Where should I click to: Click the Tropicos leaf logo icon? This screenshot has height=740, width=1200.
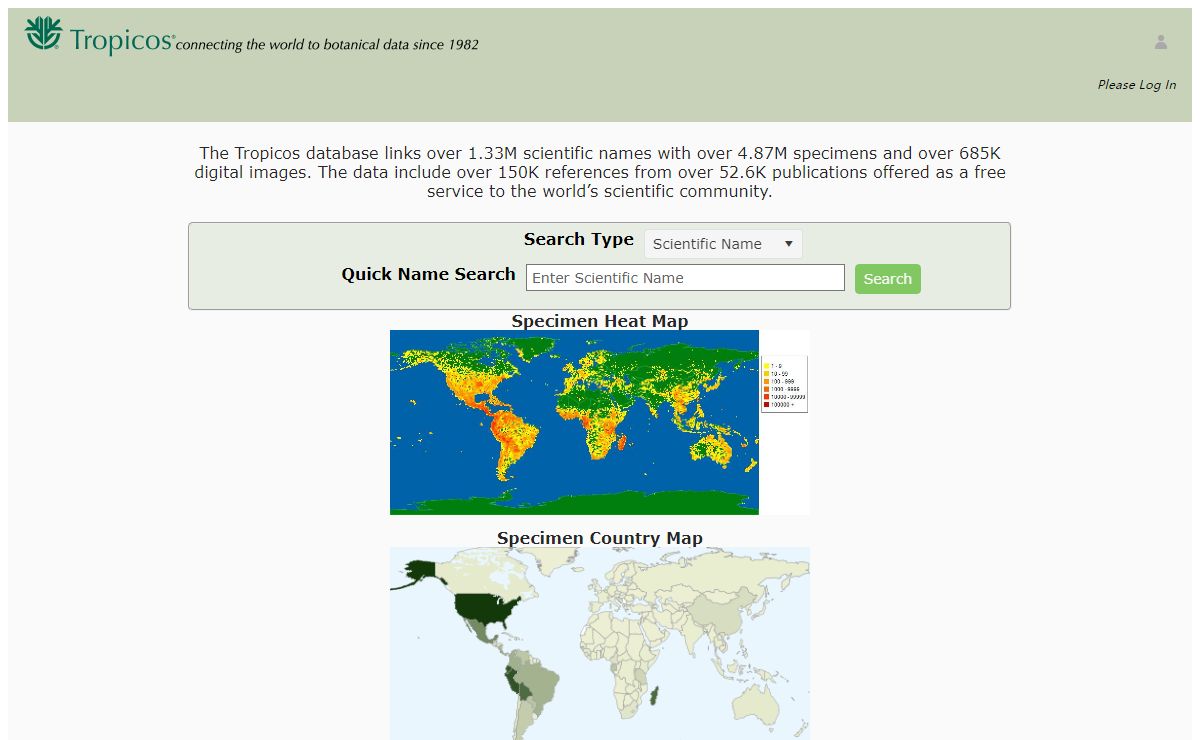click(43, 34)
